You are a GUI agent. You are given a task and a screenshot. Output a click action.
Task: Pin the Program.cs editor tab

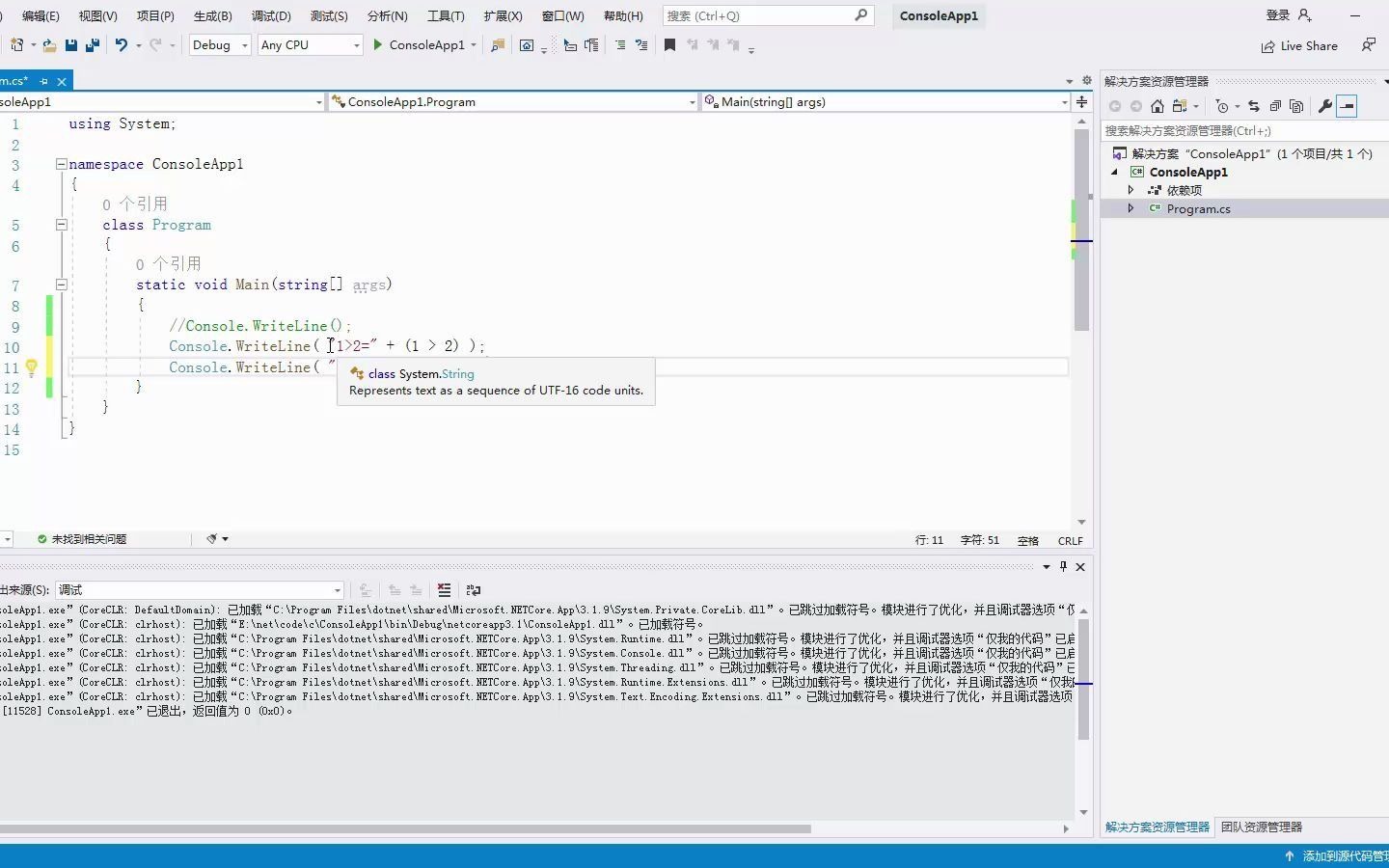(x=43, y=82)
